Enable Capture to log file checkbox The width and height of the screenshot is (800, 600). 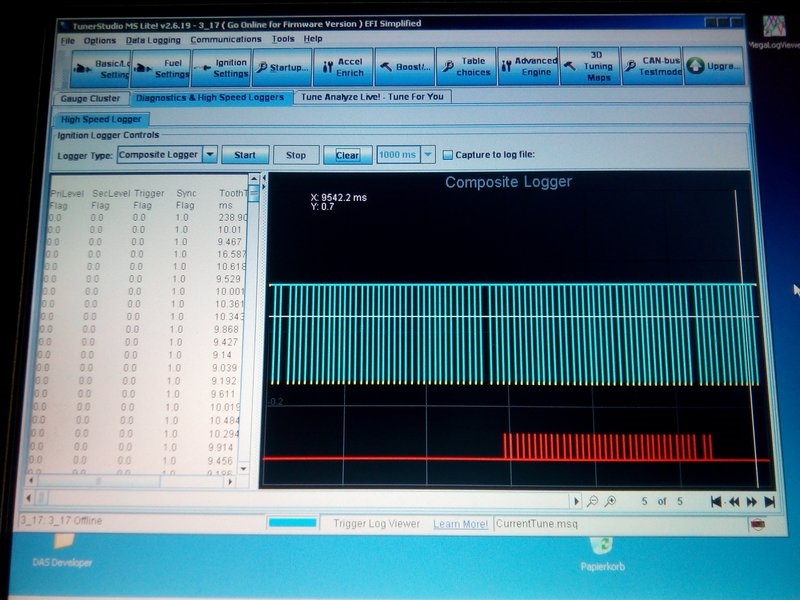448,155
